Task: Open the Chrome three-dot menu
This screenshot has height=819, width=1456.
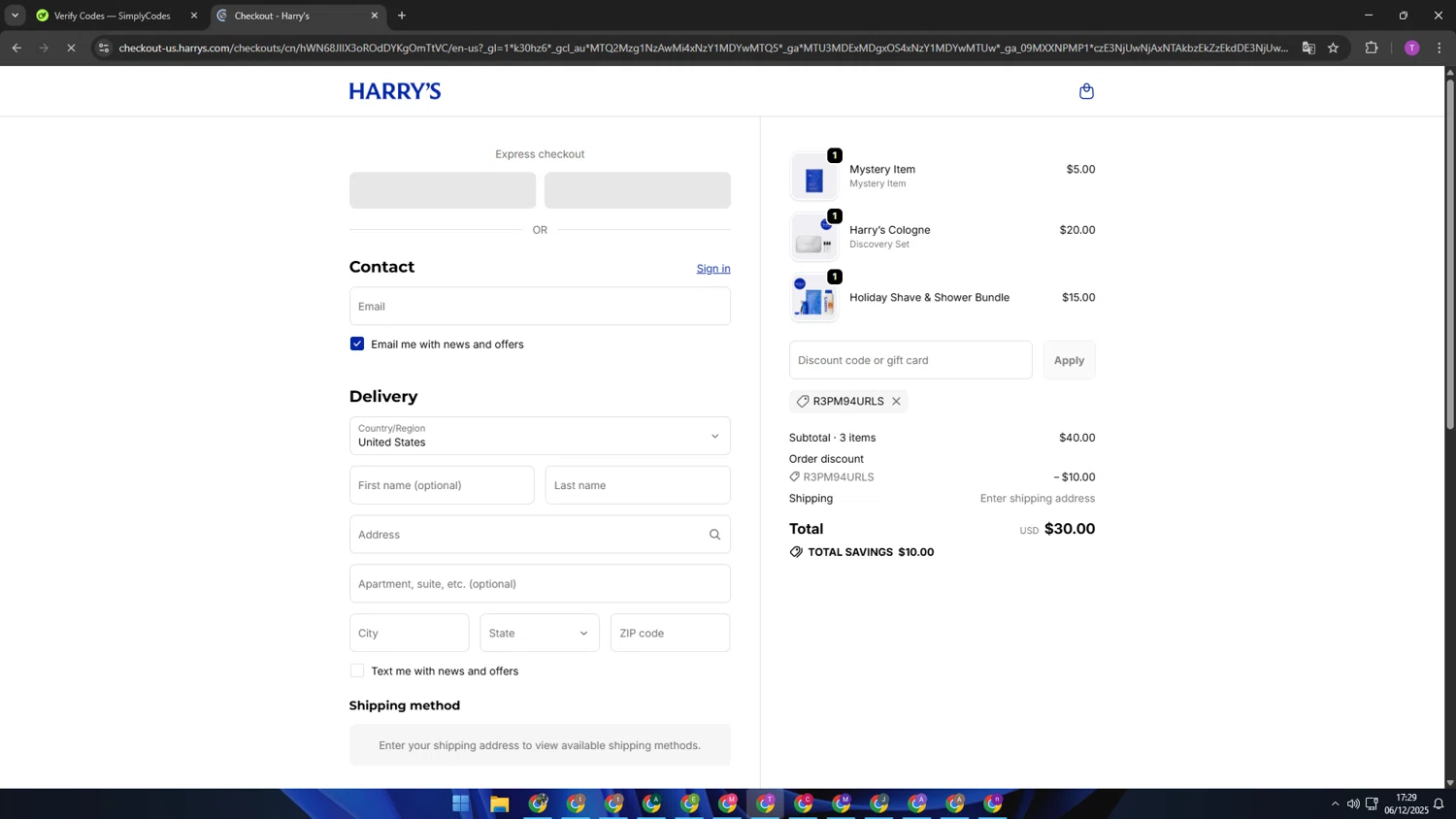Action: pyautogui.click(x=1439, y=48)
